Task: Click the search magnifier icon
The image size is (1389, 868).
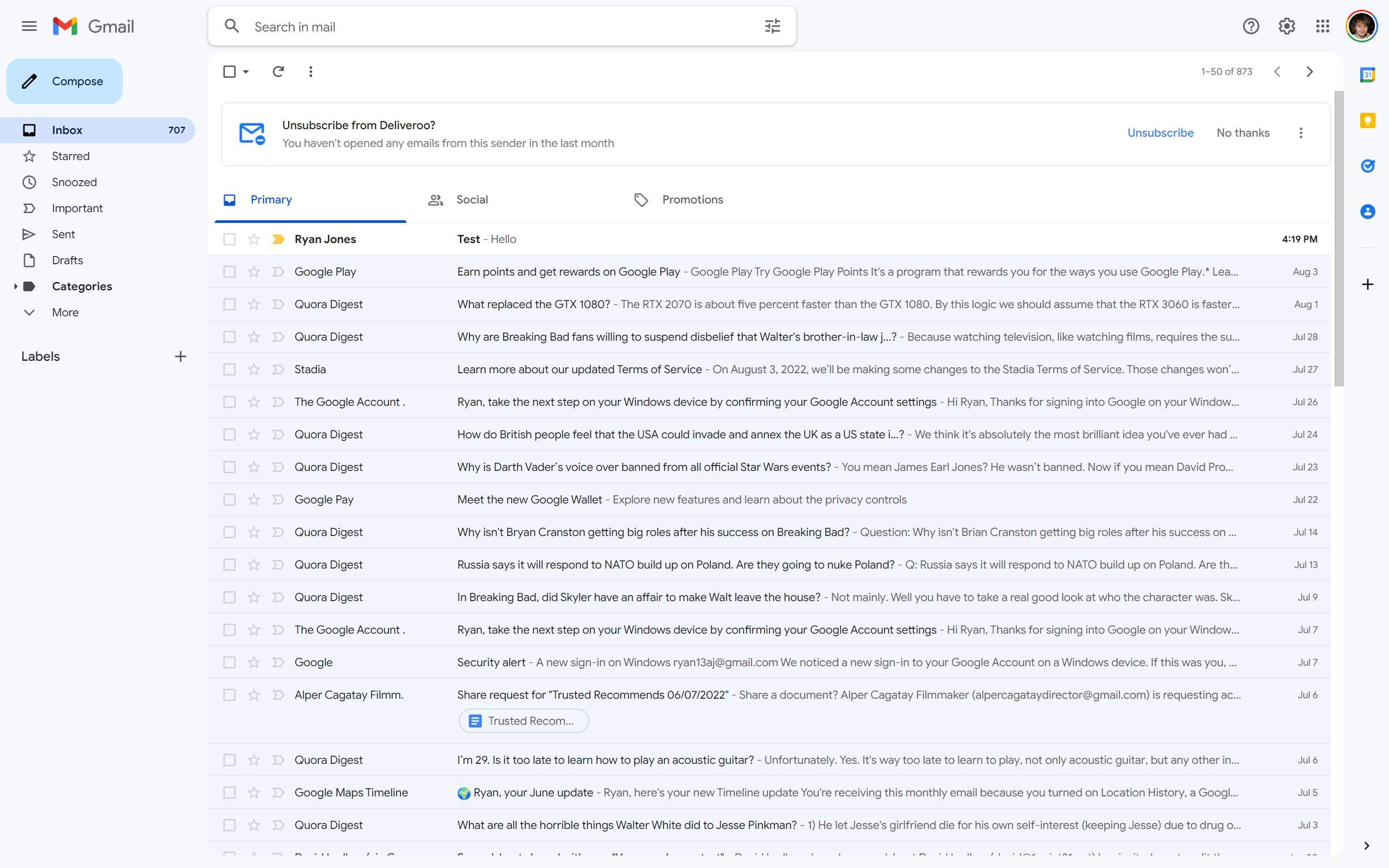Action: click(231, 27)
